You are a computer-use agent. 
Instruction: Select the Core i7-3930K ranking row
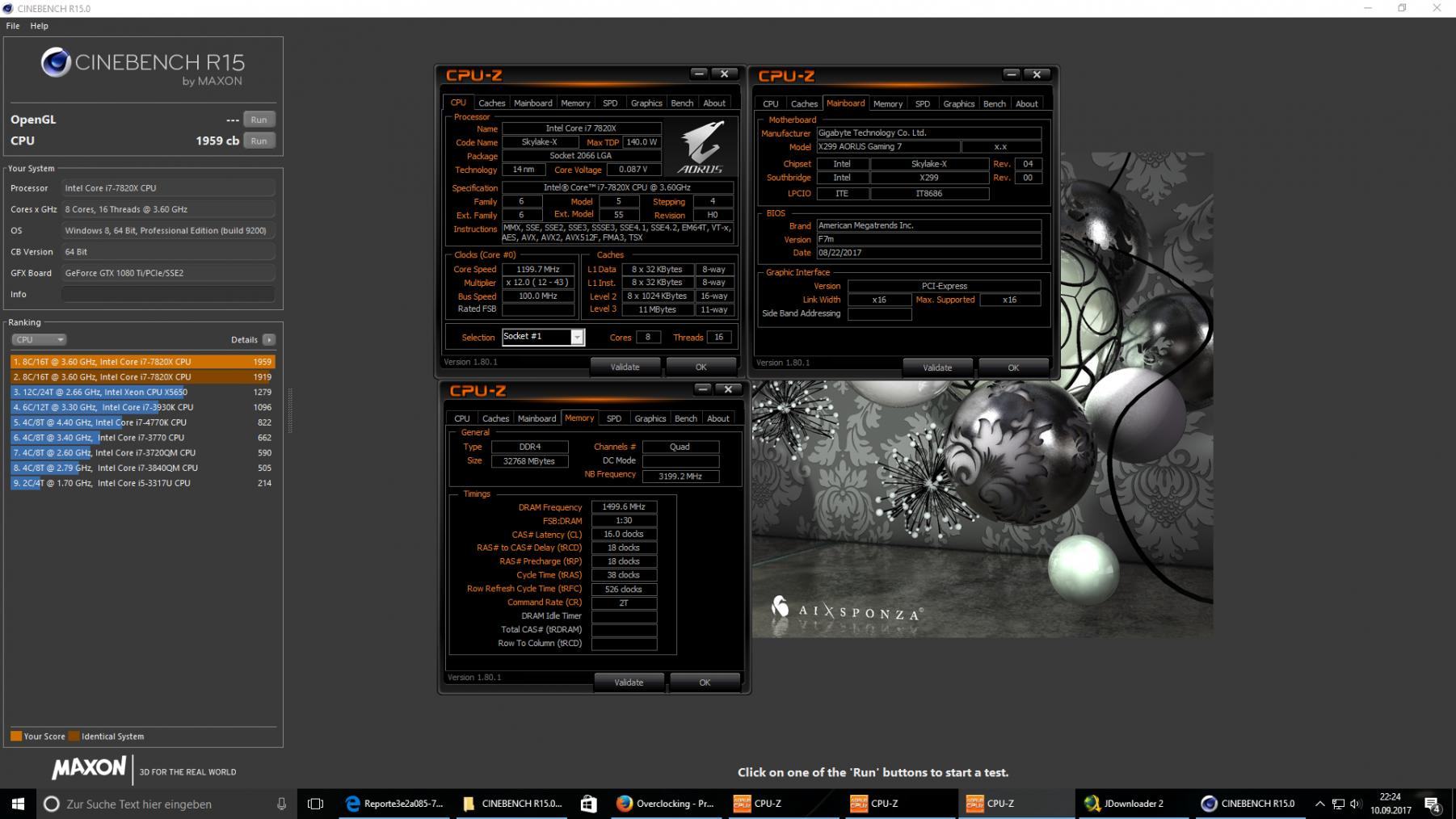click(x=143, y=408)
